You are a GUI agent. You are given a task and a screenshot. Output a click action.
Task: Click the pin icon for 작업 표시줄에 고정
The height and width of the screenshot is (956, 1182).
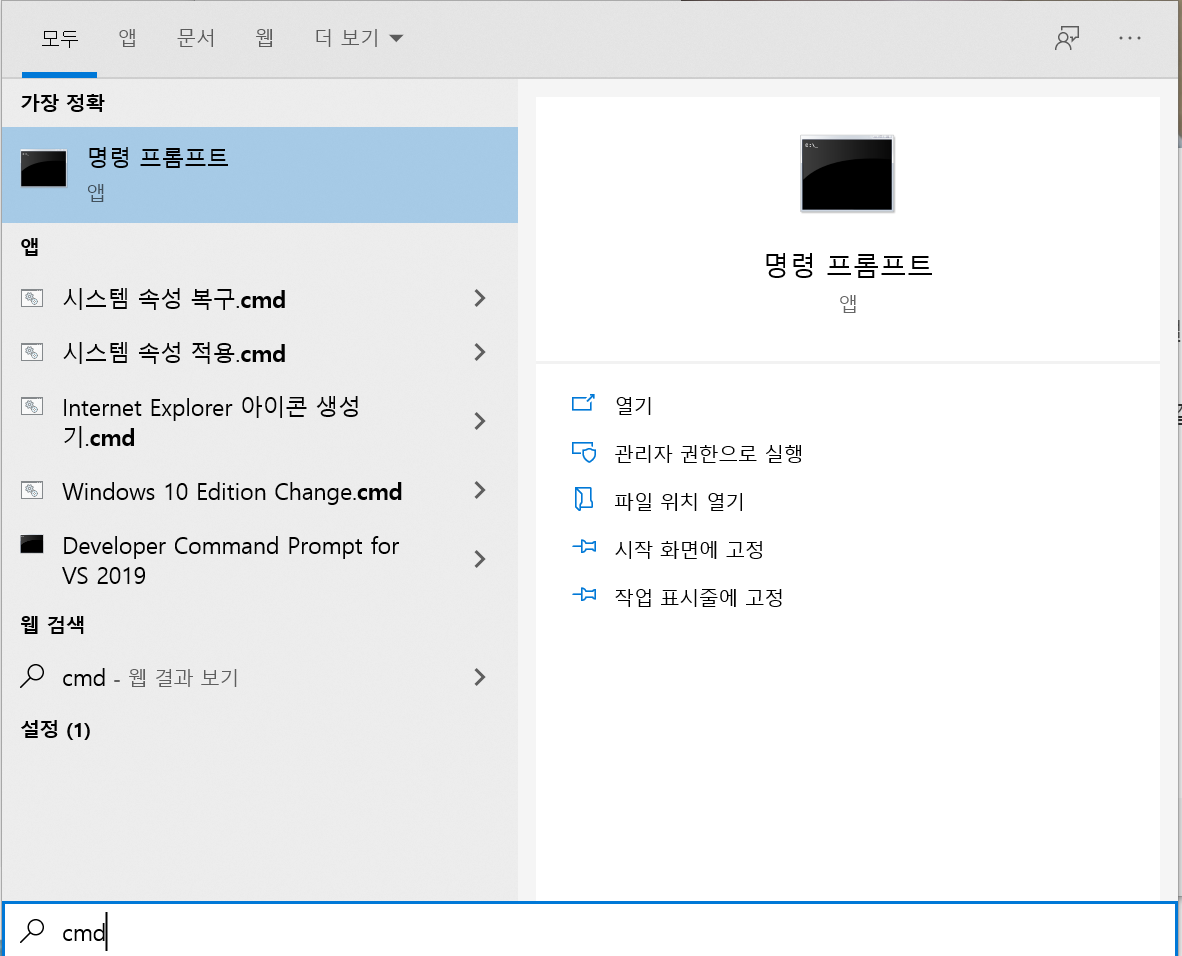click(584, 595)
